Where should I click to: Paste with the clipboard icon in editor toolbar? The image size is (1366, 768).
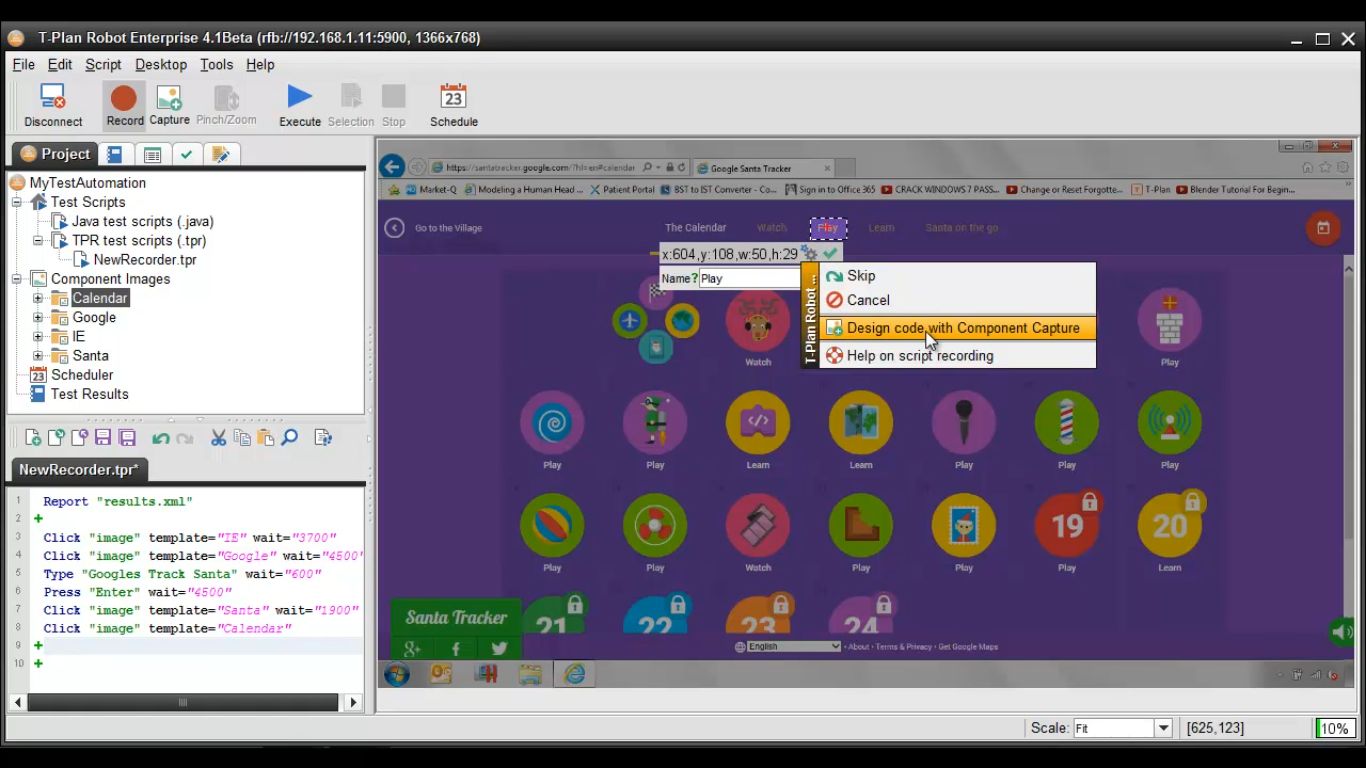(265, 437)
